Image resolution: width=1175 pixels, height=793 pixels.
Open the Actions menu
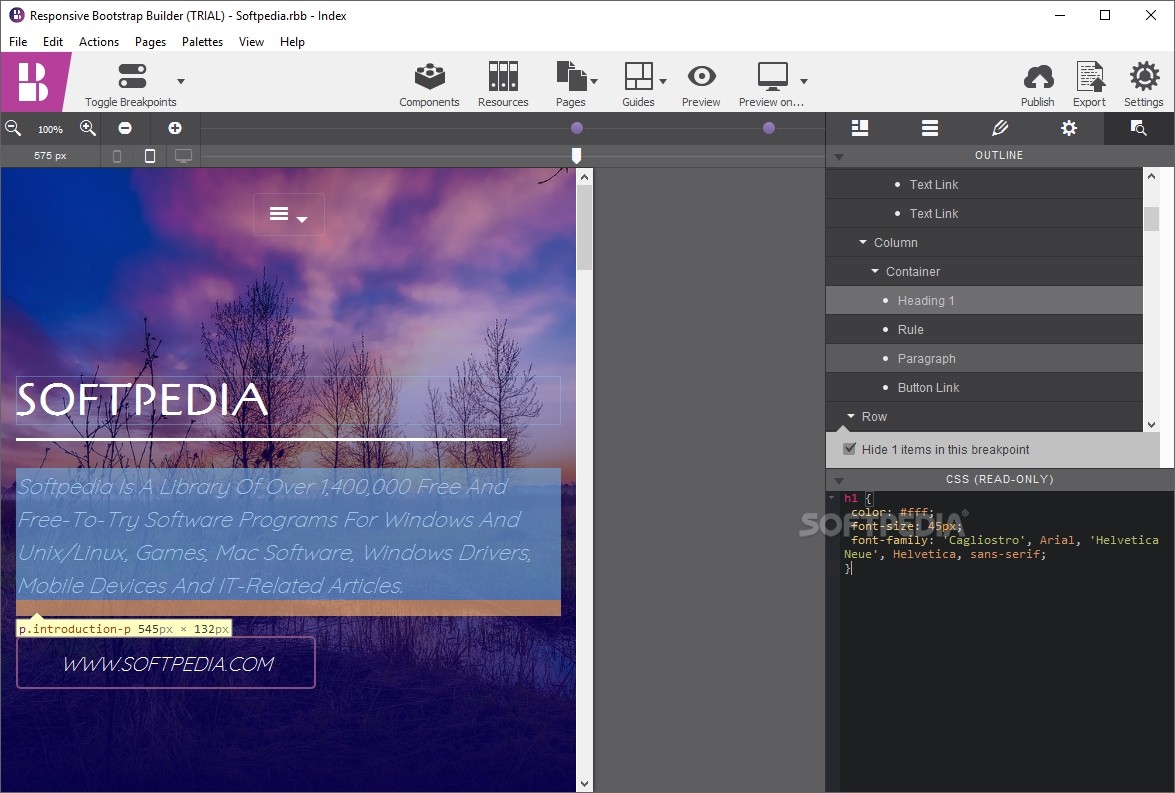pyautogui.click(x=99, y=42)
